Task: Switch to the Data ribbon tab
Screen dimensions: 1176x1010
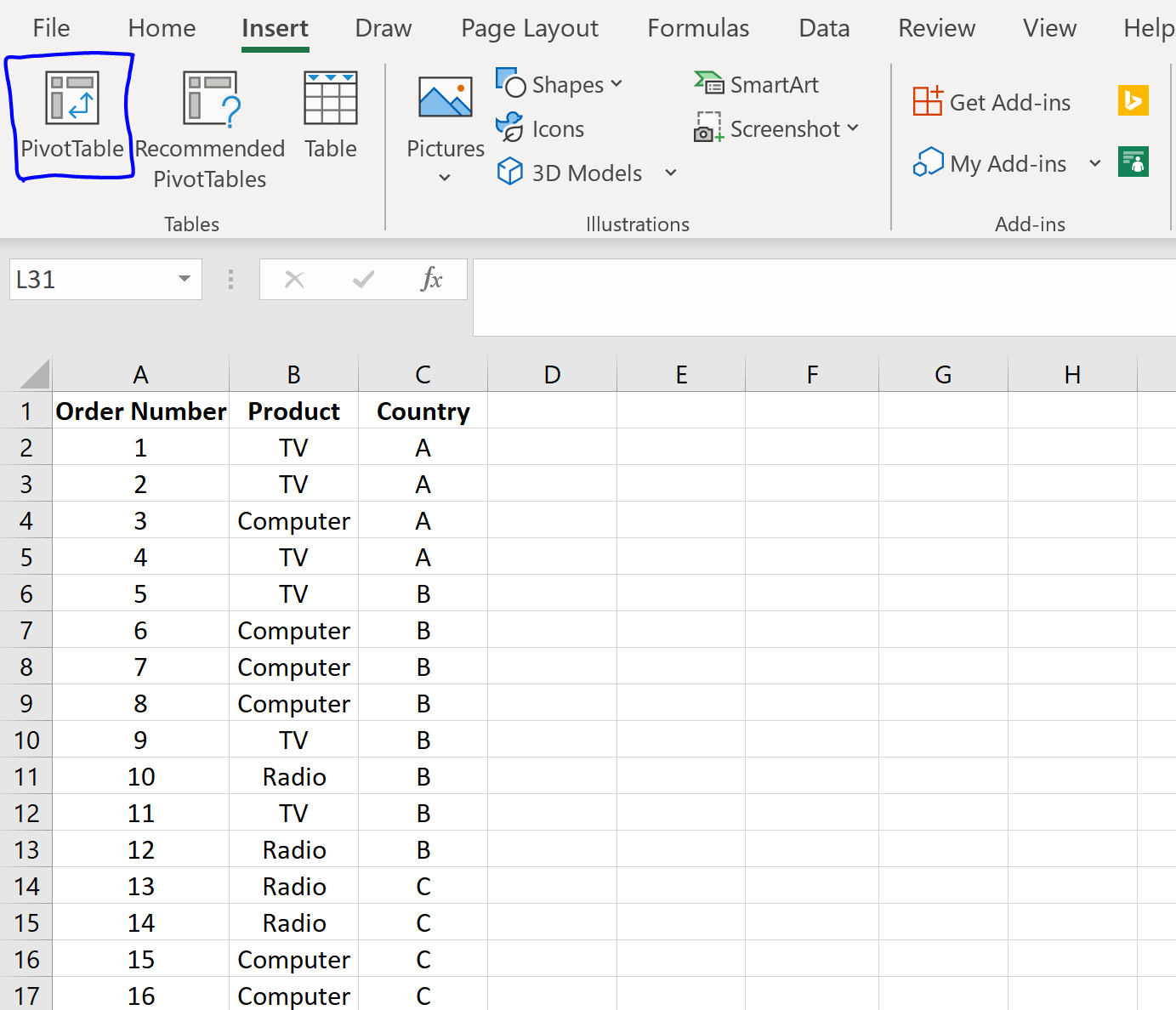Action: pos(823,28)
